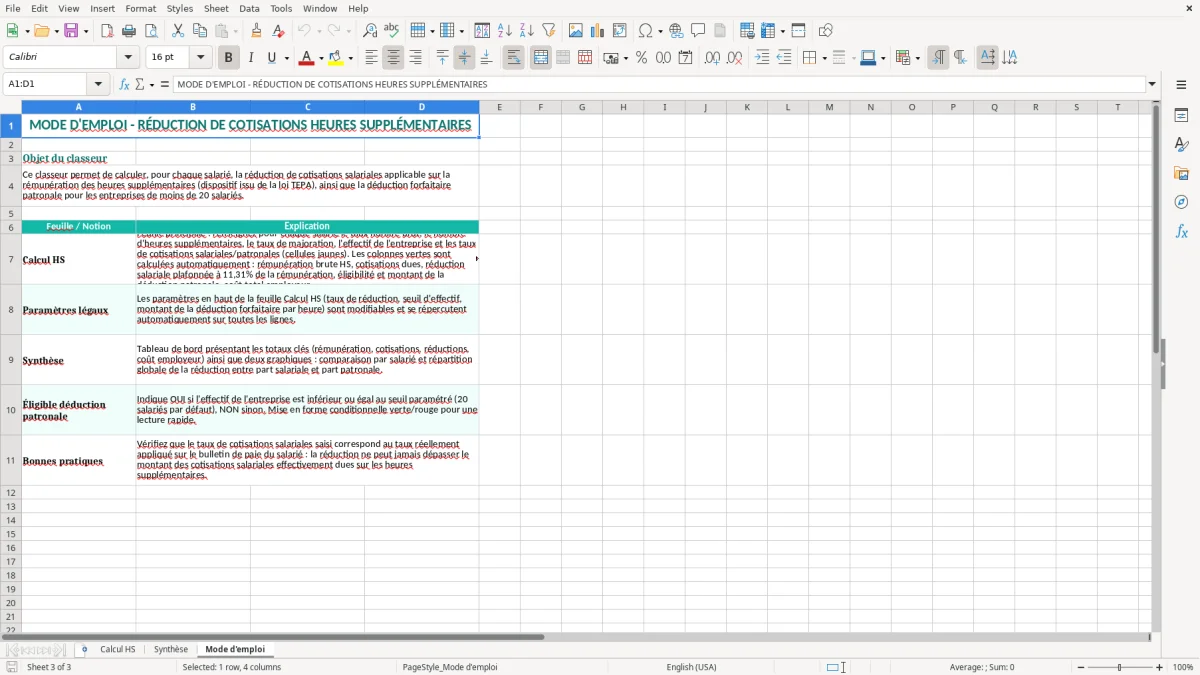Screen dimensions: 1200x675
Task: Open the Borders dropdown arrow
Action: 824,58
